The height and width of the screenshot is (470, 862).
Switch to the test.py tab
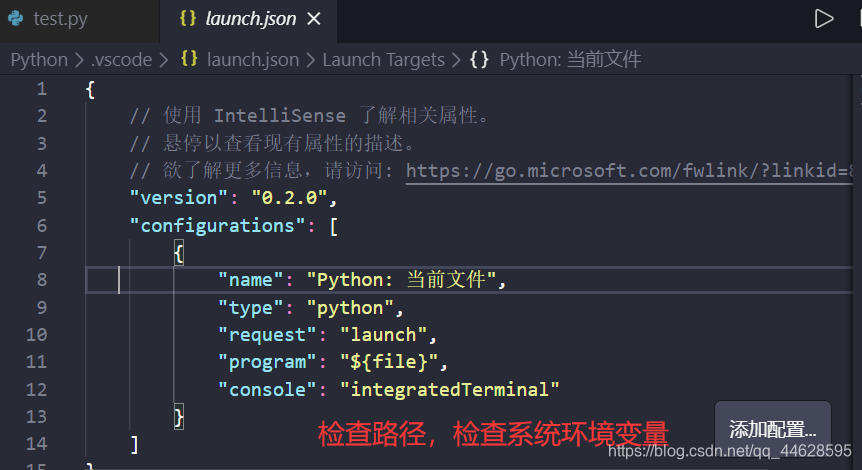60,19
